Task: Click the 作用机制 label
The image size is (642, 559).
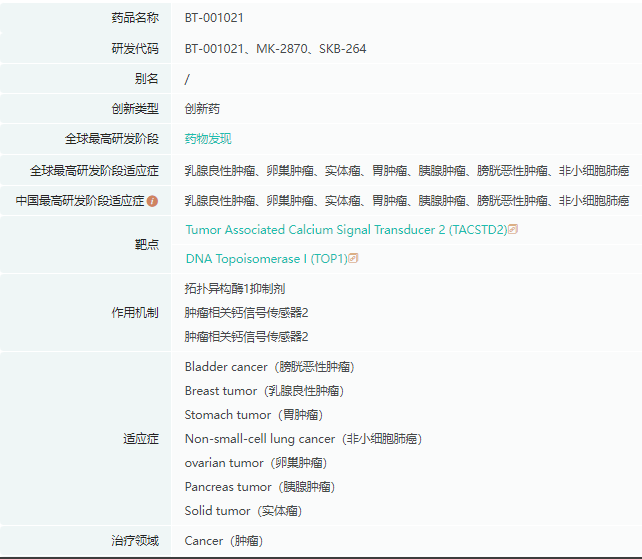Action: (x=135, y=313)
